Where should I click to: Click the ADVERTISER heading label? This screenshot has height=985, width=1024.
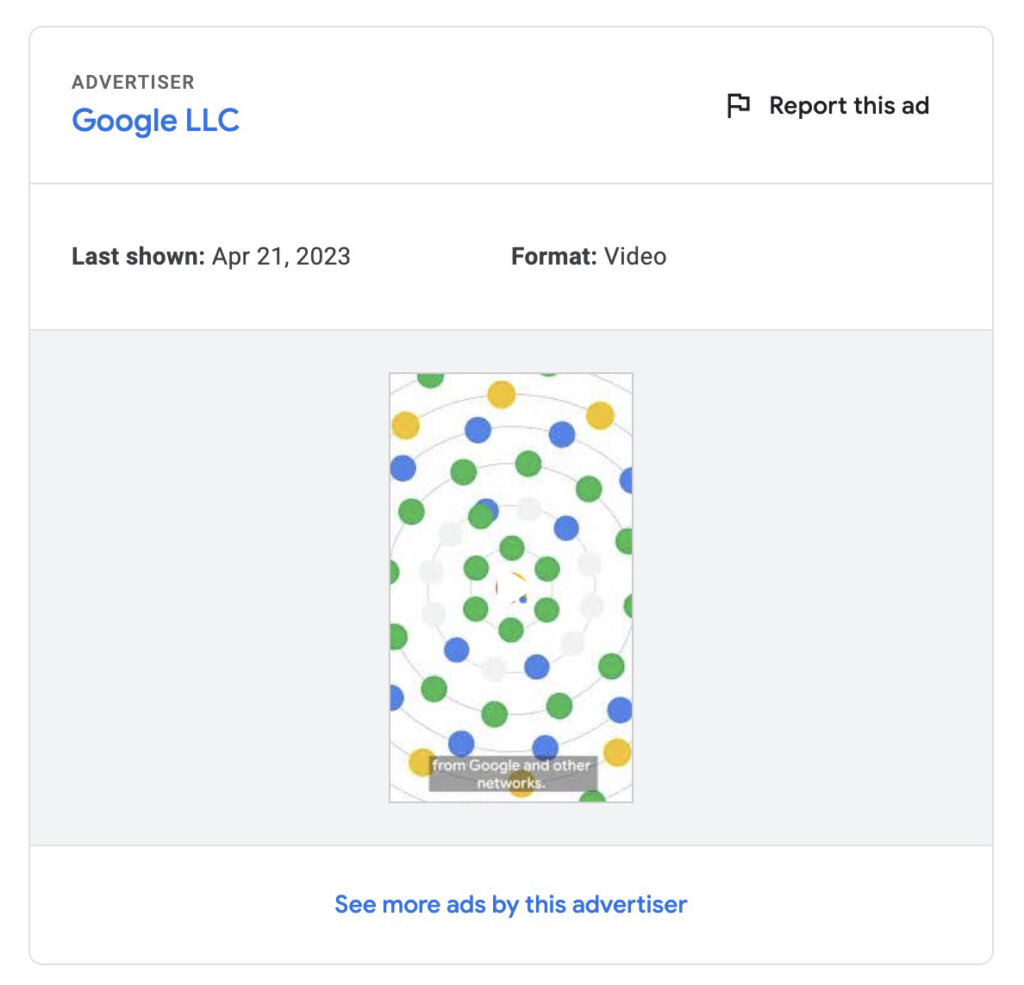pos(133,82)
